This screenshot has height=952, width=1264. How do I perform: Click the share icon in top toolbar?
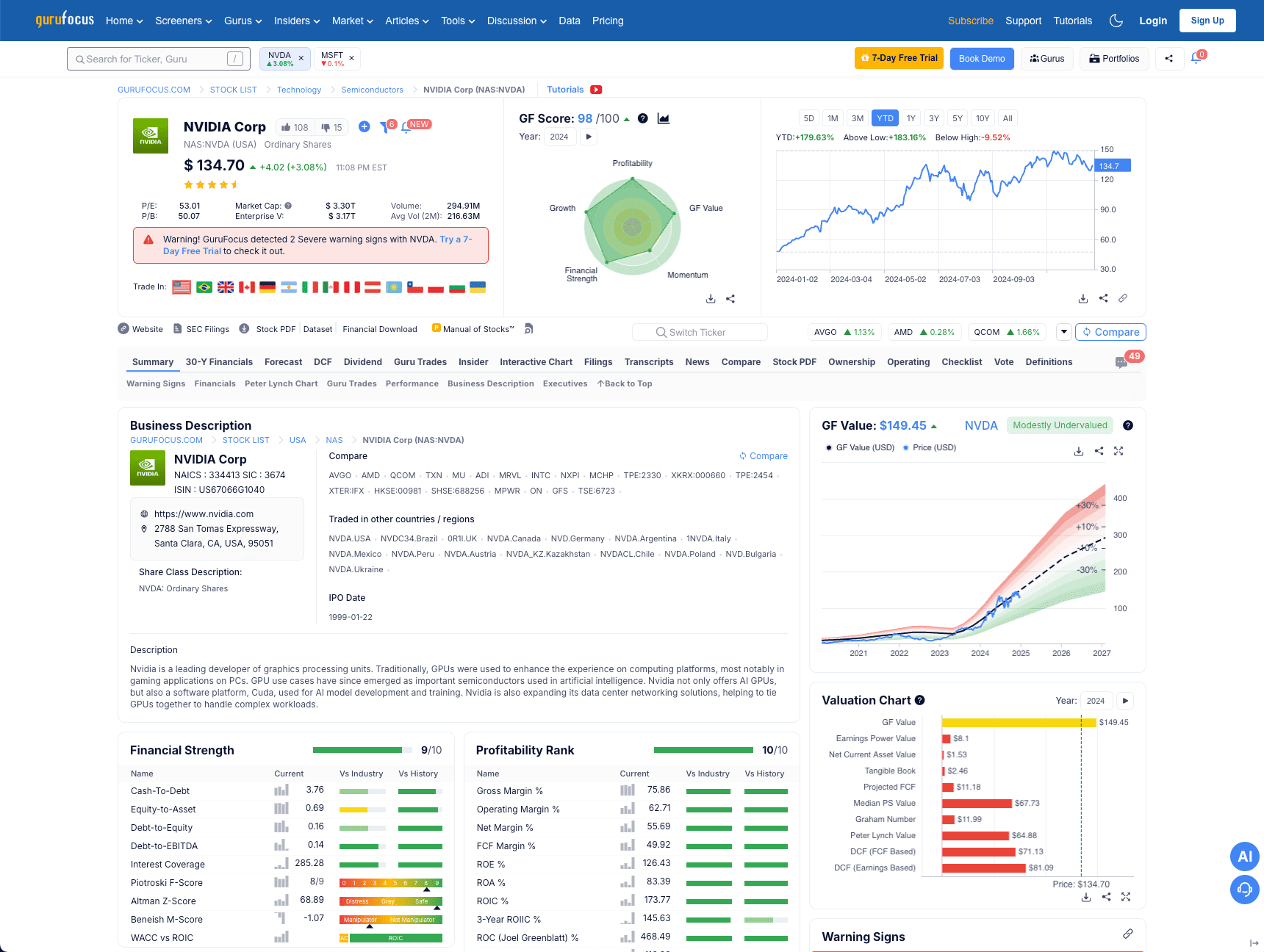pyautogui.click(x=1168, y=59)
